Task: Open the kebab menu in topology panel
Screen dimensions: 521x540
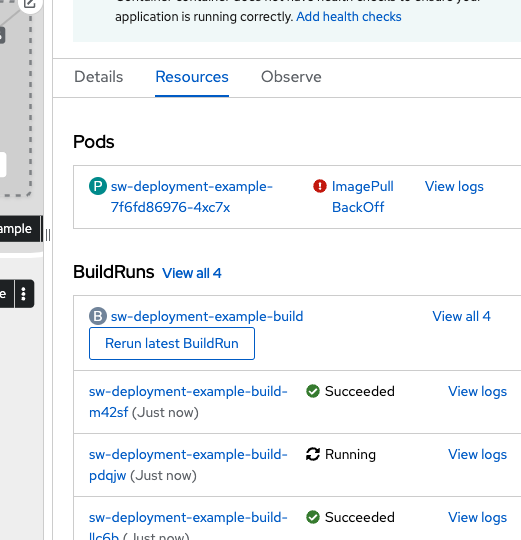Action: [23, 294]
